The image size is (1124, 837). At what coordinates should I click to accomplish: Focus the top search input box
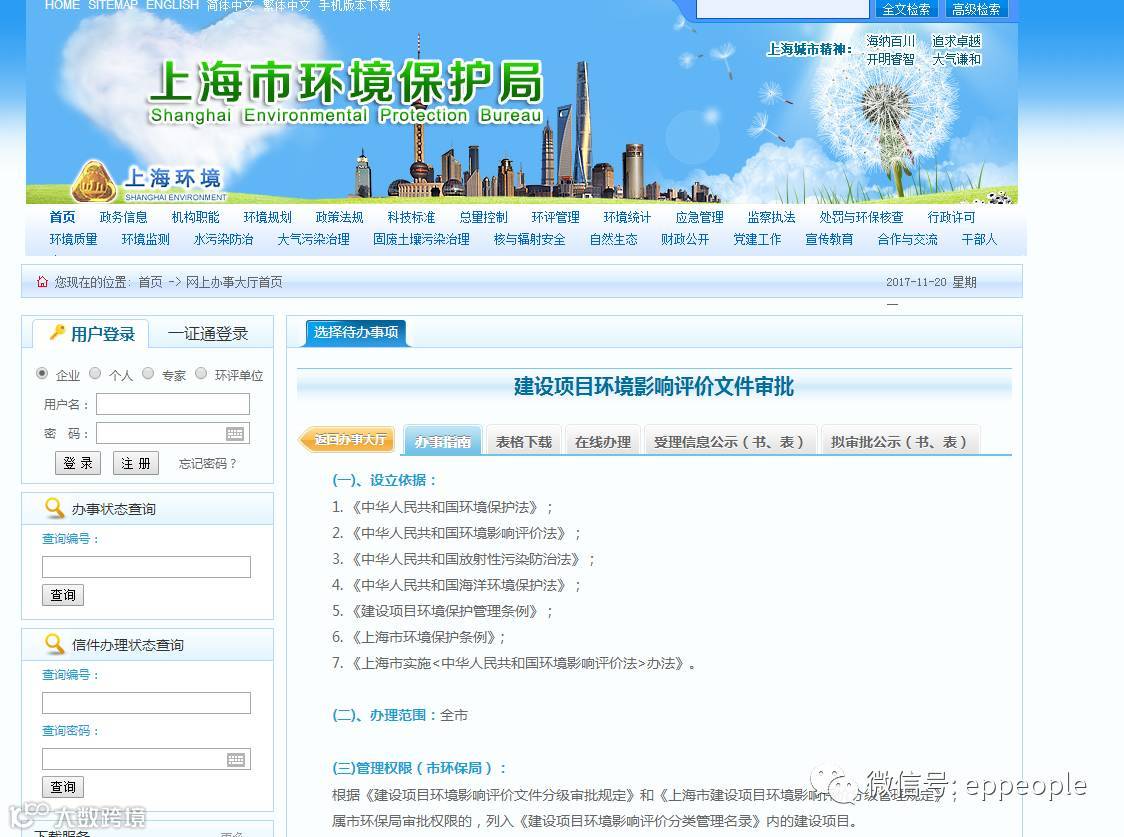[x=783, y=9]
